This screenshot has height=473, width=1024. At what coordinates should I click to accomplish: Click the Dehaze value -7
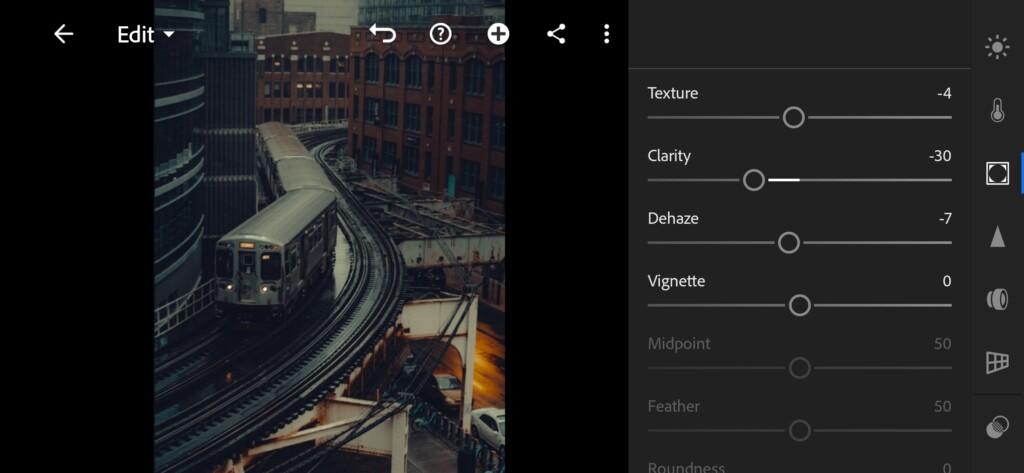coord(945,219)
